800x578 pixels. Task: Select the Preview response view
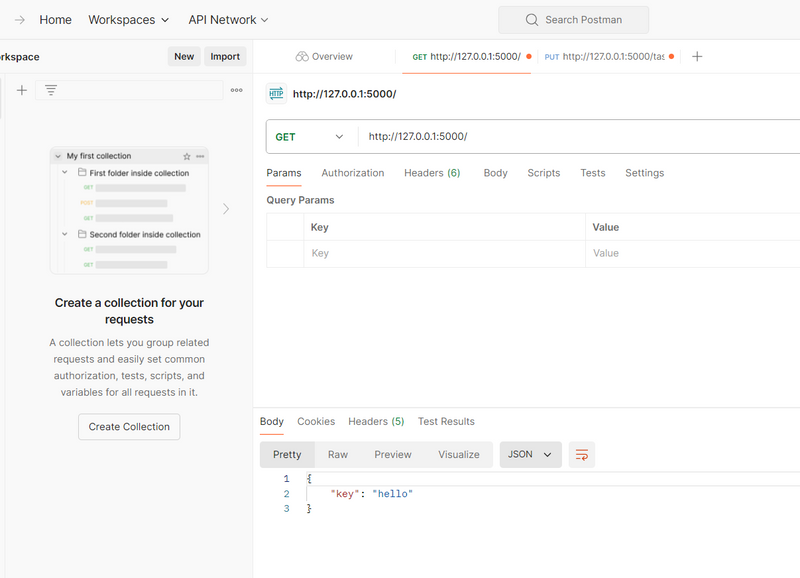pyautogui.click(x=393, y=455)
